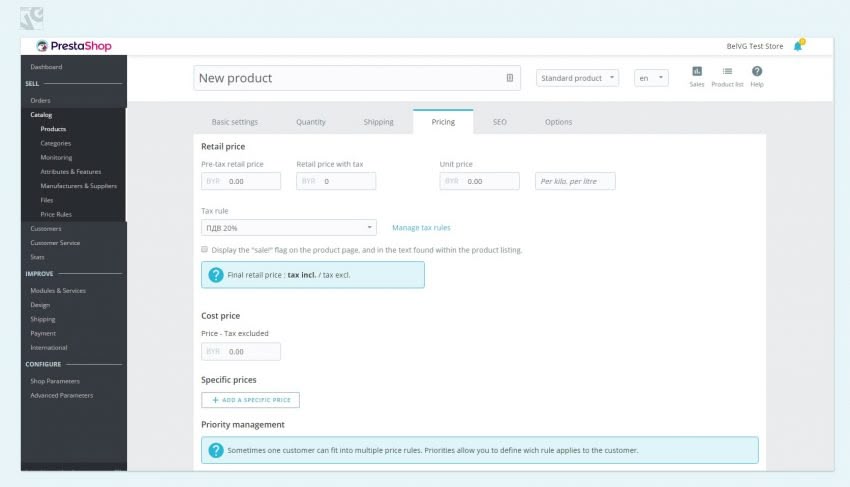Click the Pre-tax retail price field
Image resolution: width=850 pixels, height=487 pixels.
tap(241, 181)
